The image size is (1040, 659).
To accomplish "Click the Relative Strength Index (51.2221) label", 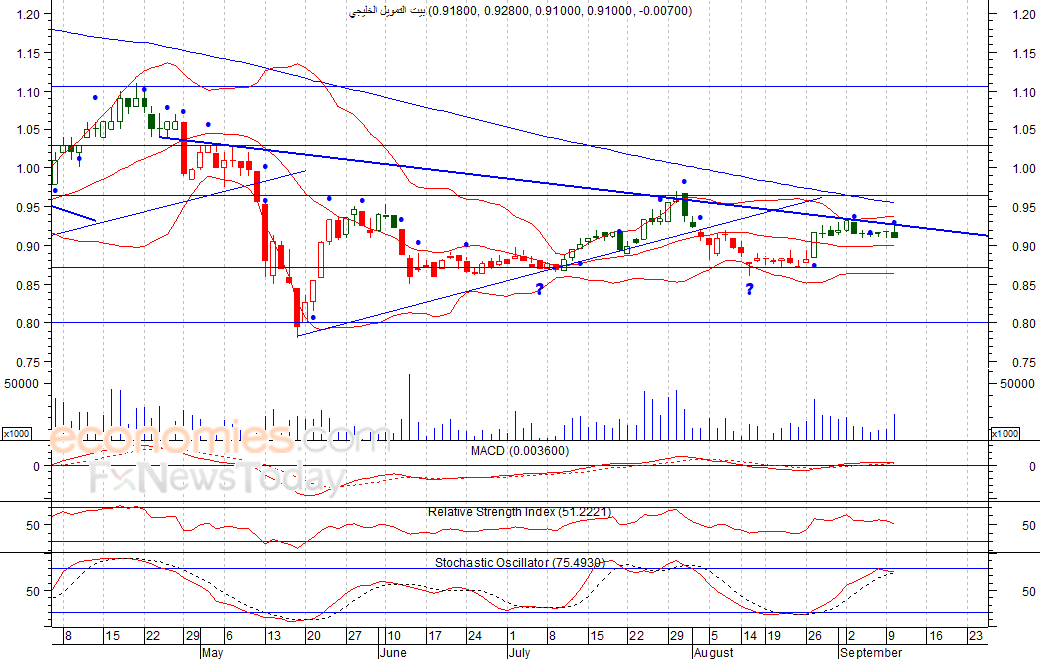I will click(x=519, y=512).
